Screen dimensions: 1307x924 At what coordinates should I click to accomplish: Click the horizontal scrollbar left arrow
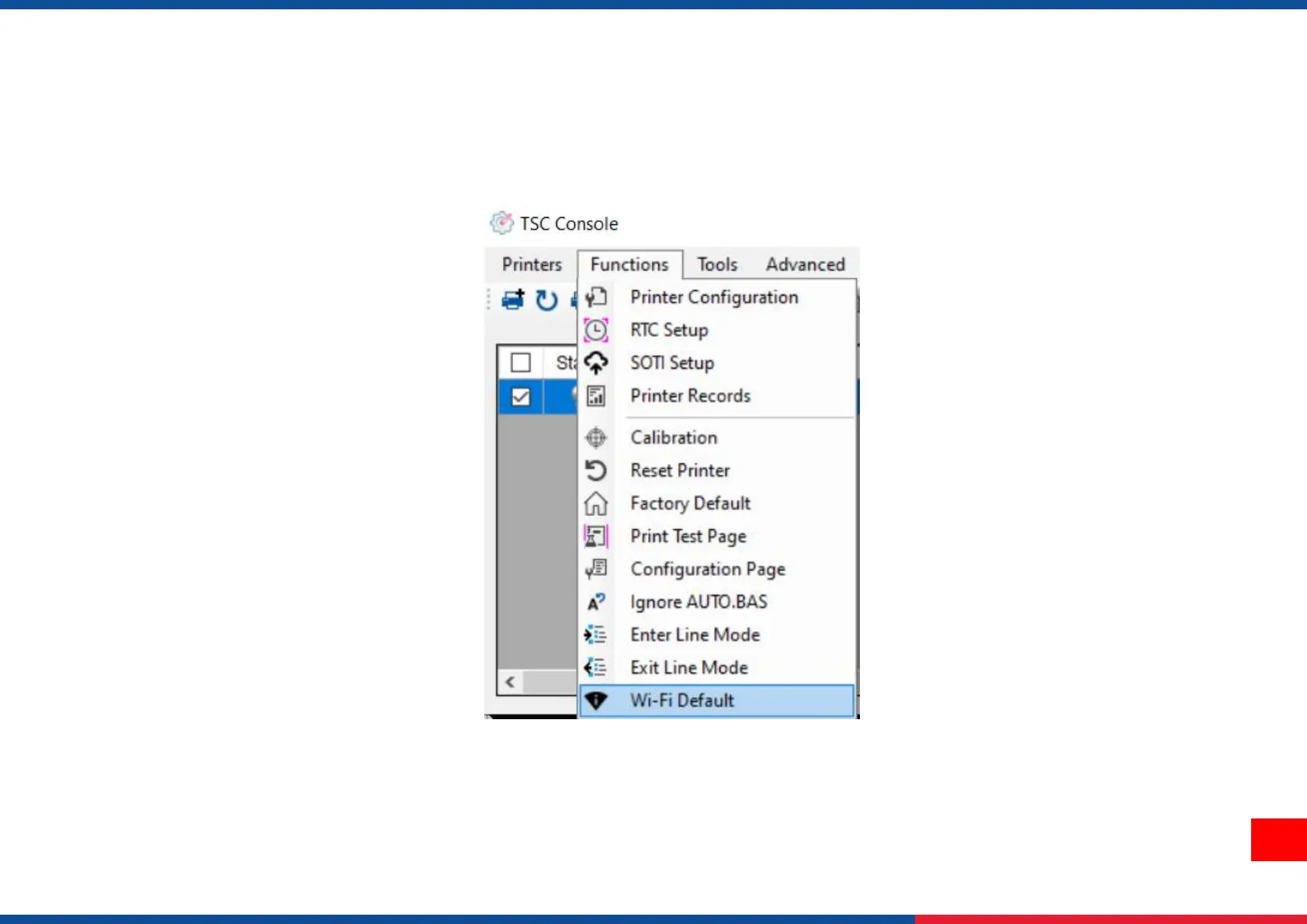pyautogui.click(x=510, y=682)
